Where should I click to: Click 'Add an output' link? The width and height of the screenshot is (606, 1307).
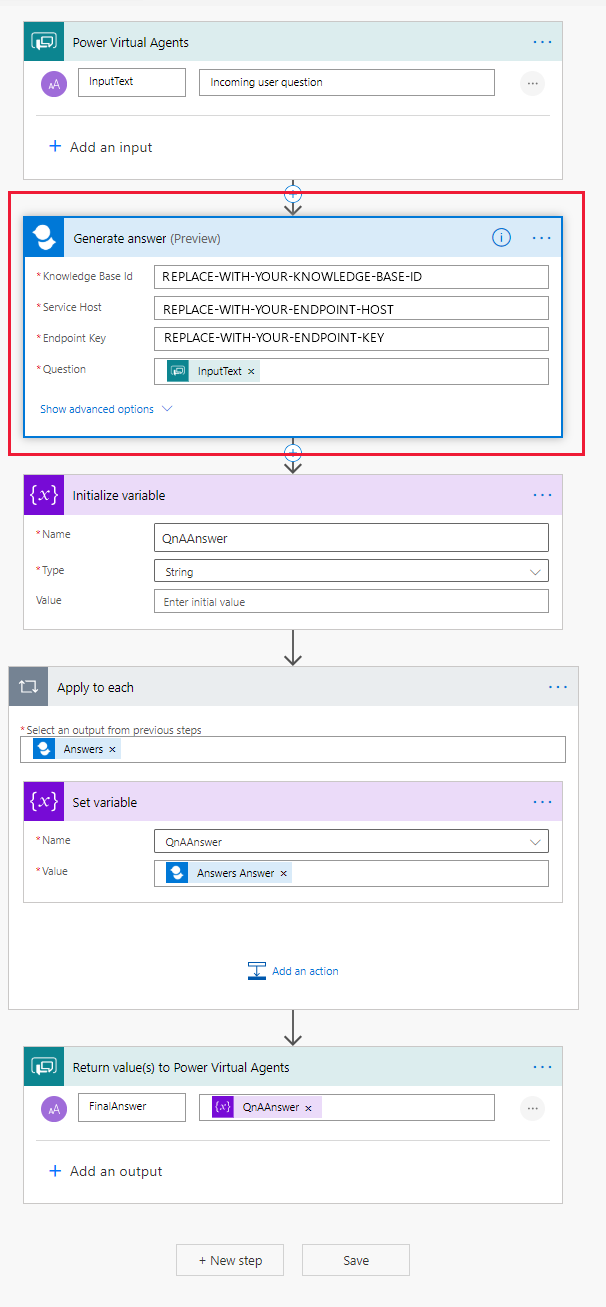pyautogui.click(x=105, y=1171)
